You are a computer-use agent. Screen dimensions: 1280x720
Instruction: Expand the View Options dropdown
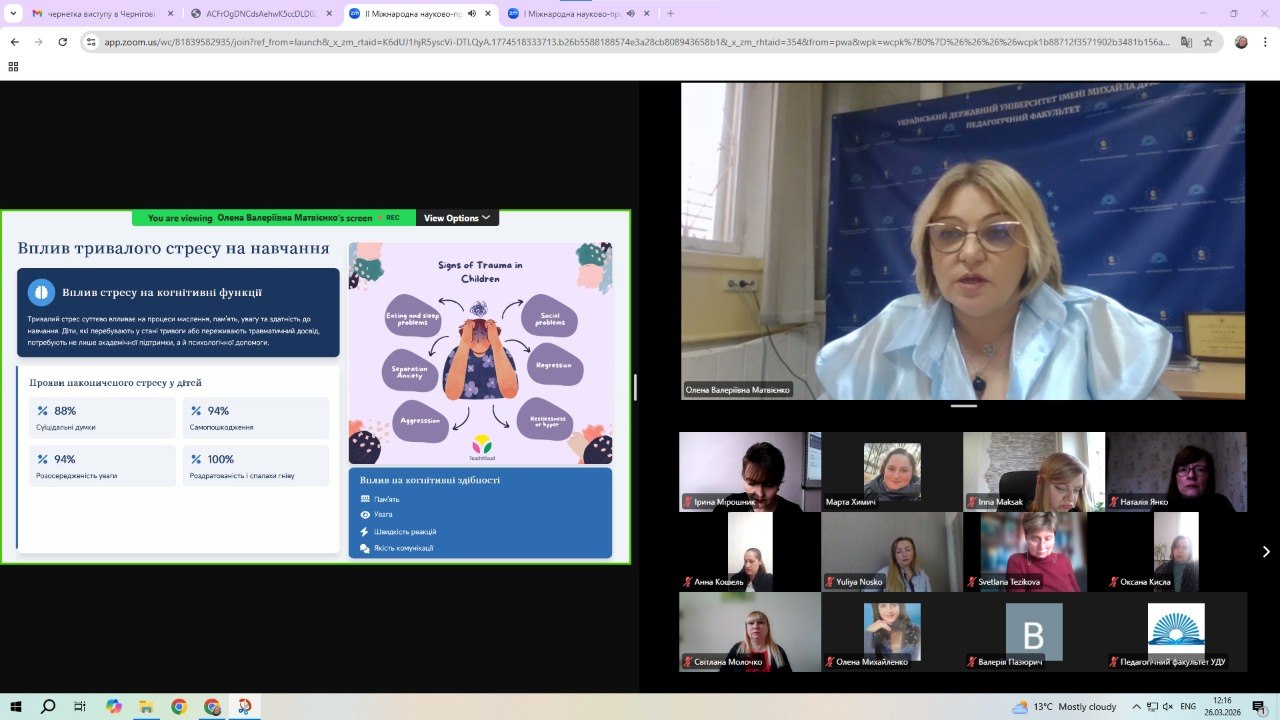pyautogui.click(x=457, y=218)
